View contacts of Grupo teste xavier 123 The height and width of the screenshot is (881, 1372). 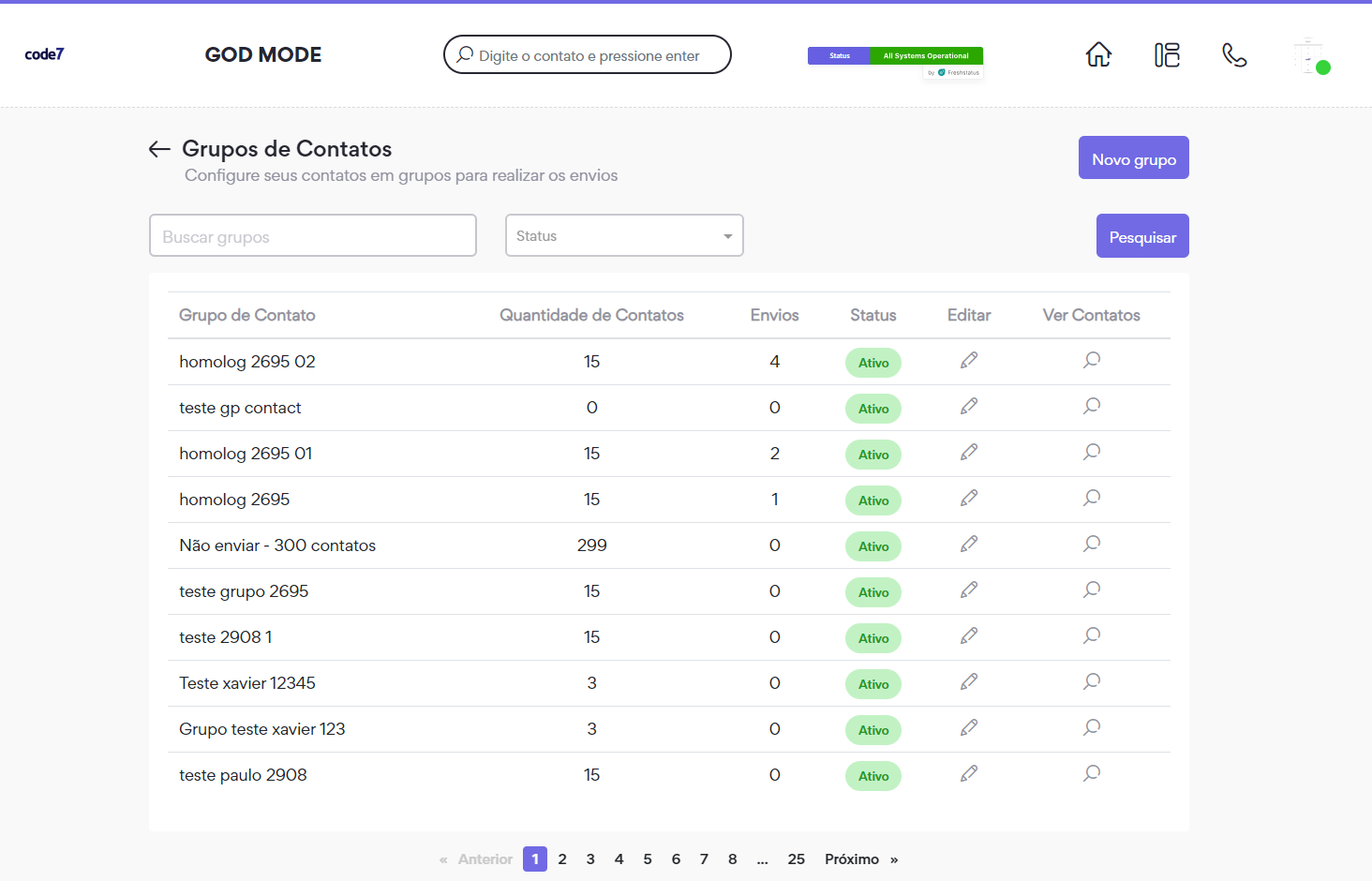tap(1092, 728)
